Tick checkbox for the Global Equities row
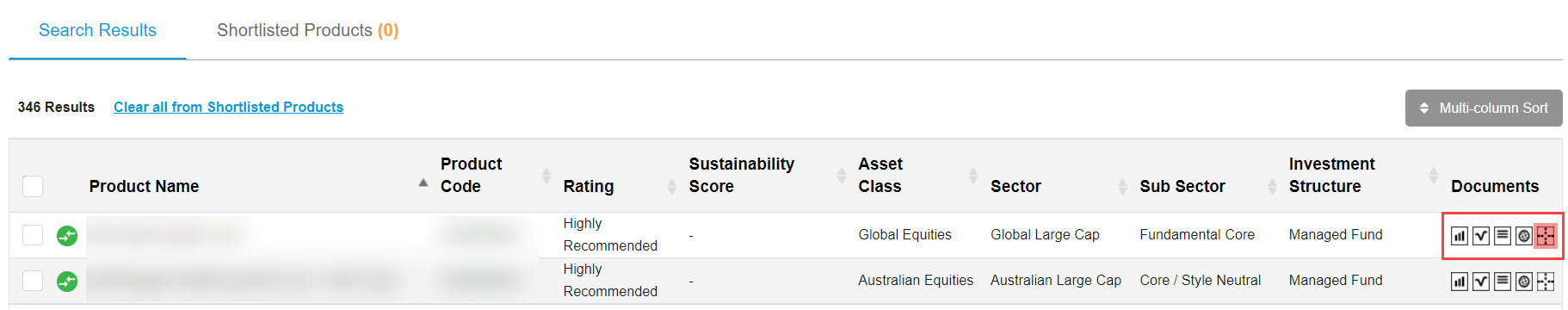This screenshot has width=1568, height=310. pos(33,235)
